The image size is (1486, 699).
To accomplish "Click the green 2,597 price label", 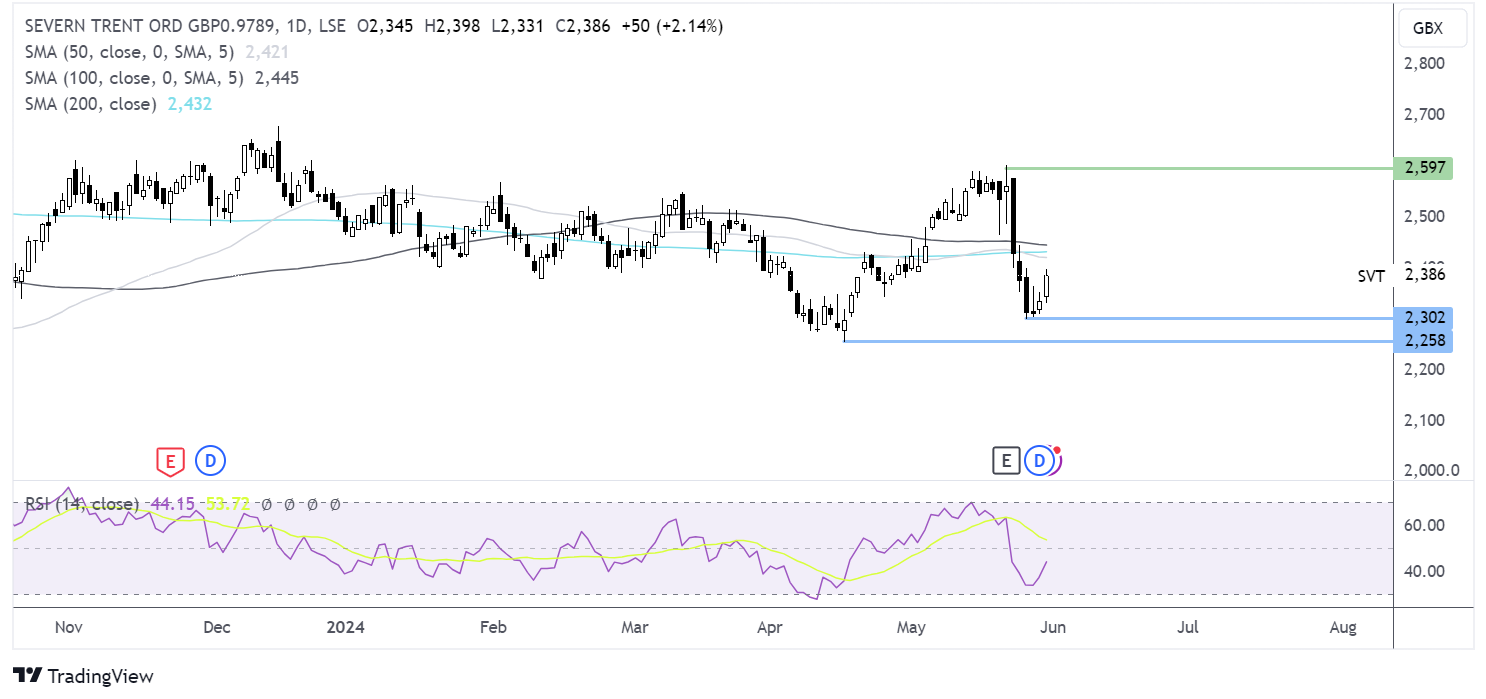I will click(x=1423, y=168).
